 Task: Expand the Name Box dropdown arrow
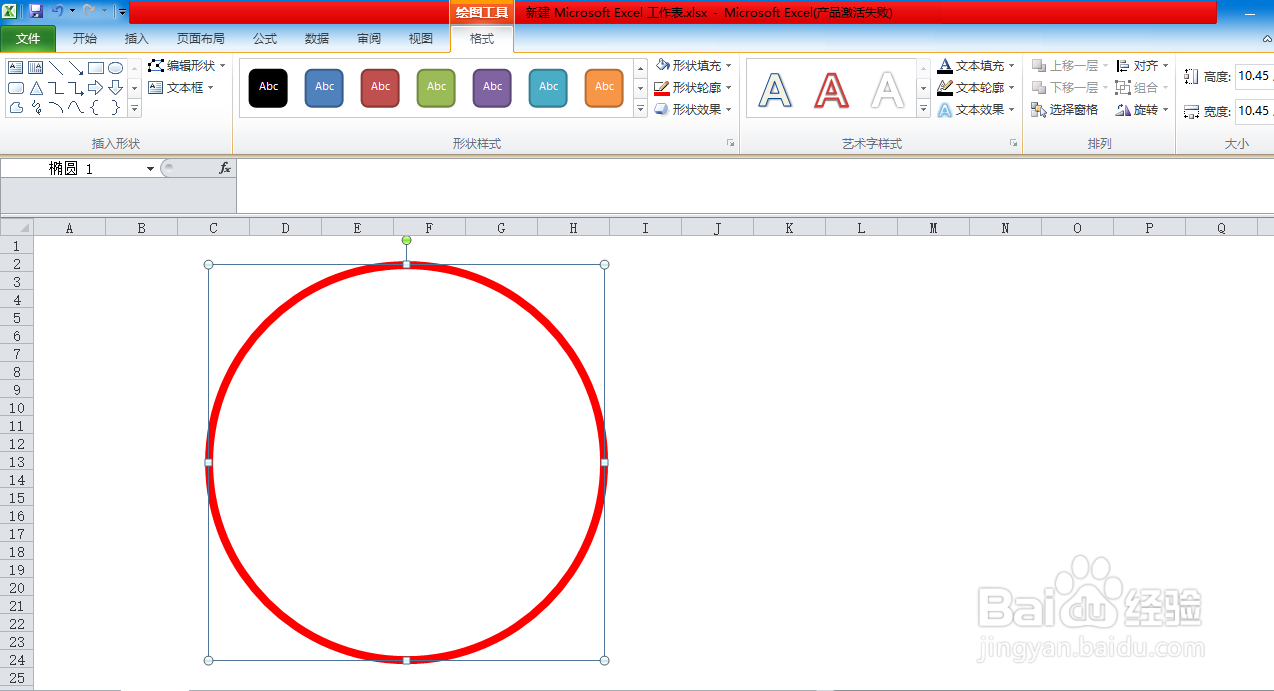pos(150,169)
